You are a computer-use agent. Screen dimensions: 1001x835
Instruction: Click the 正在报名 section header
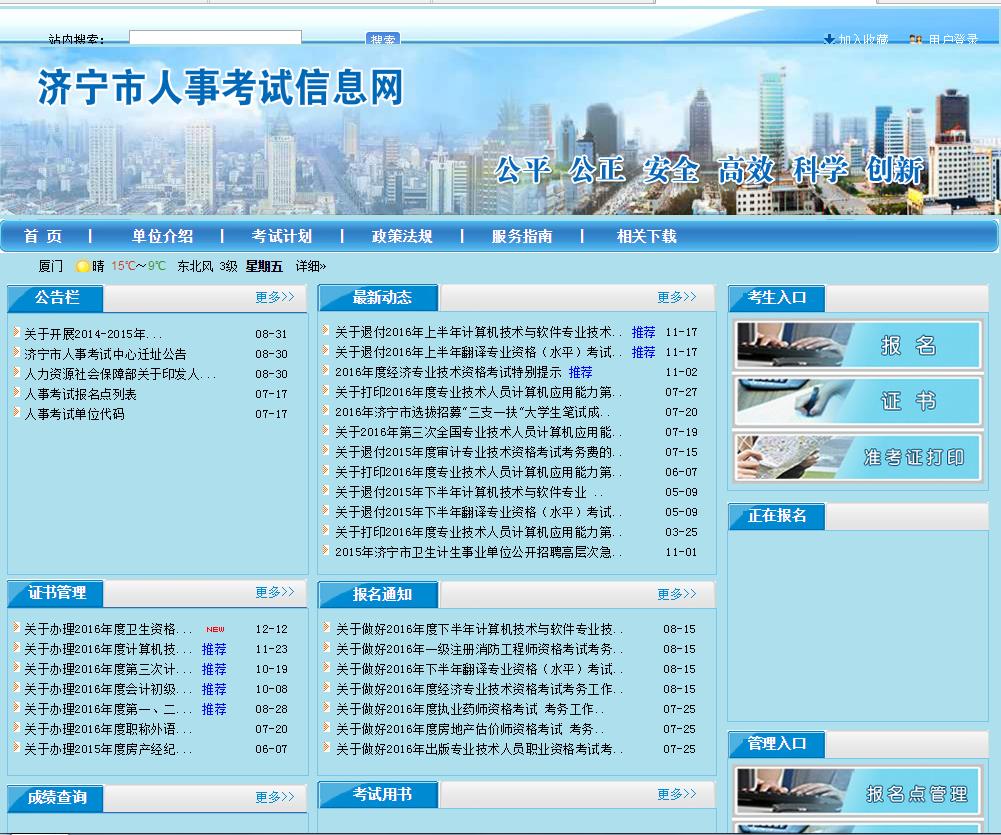click(x=777, y=516)
